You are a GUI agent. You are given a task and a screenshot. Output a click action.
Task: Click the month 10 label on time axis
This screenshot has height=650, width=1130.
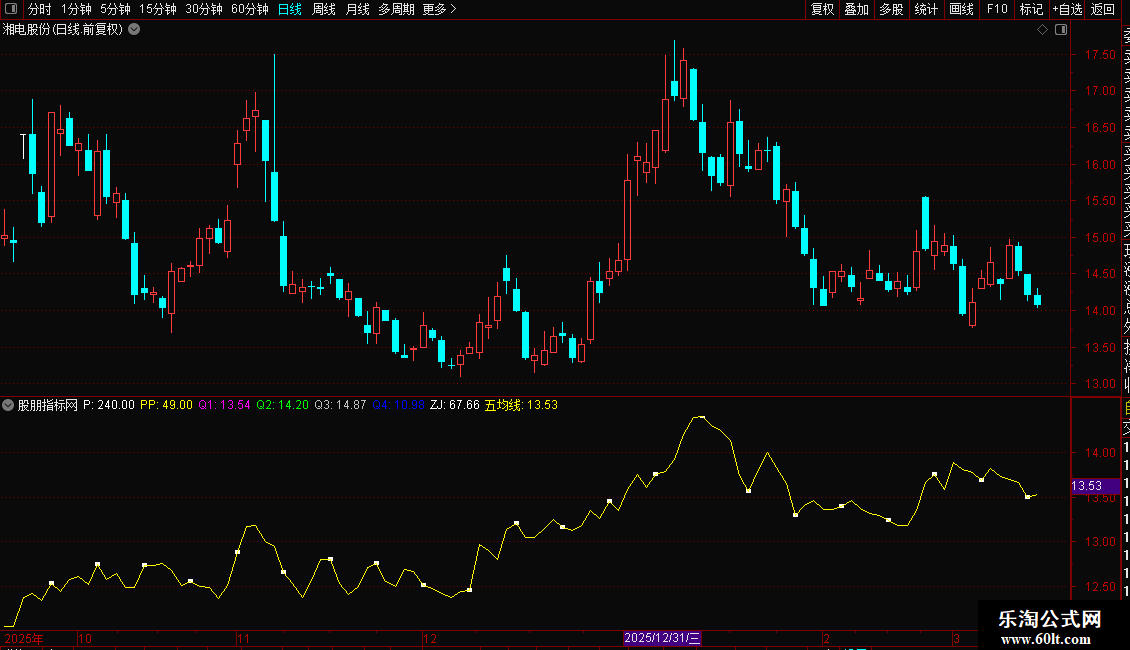85,638
